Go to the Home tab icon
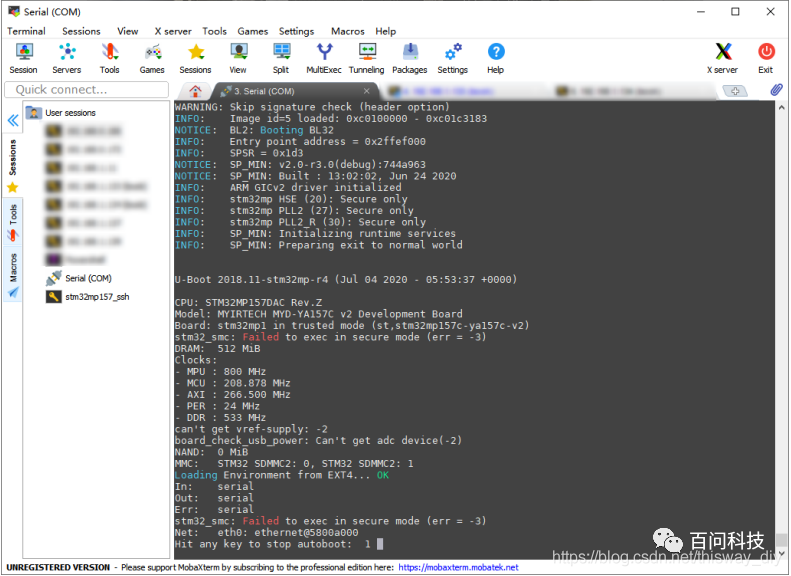Viewport: 791px width, 576px height. tap(195, 91)
